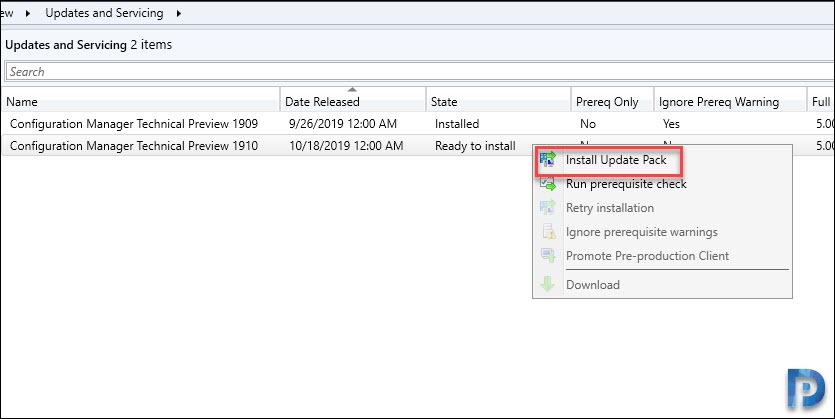Screen dimensions: 835x419
Task: Choose Install Update Pack from context menu
Action: (616, 160)
